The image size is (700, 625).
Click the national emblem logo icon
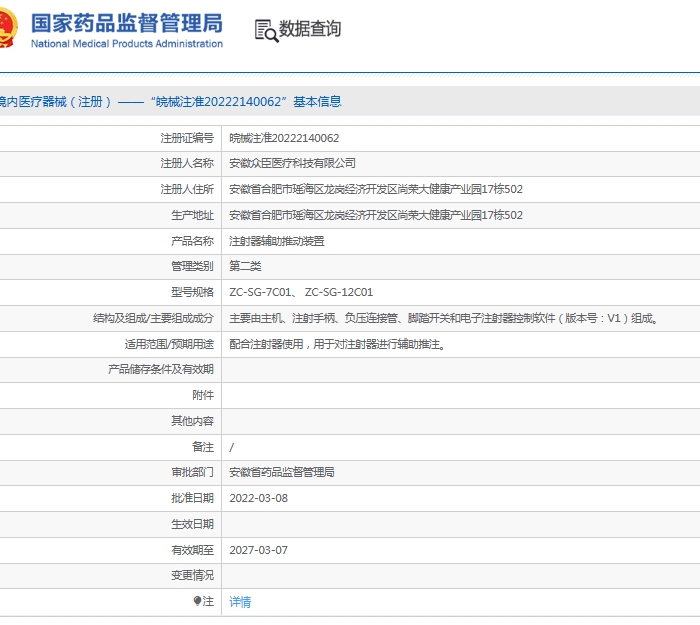[8, 28]
